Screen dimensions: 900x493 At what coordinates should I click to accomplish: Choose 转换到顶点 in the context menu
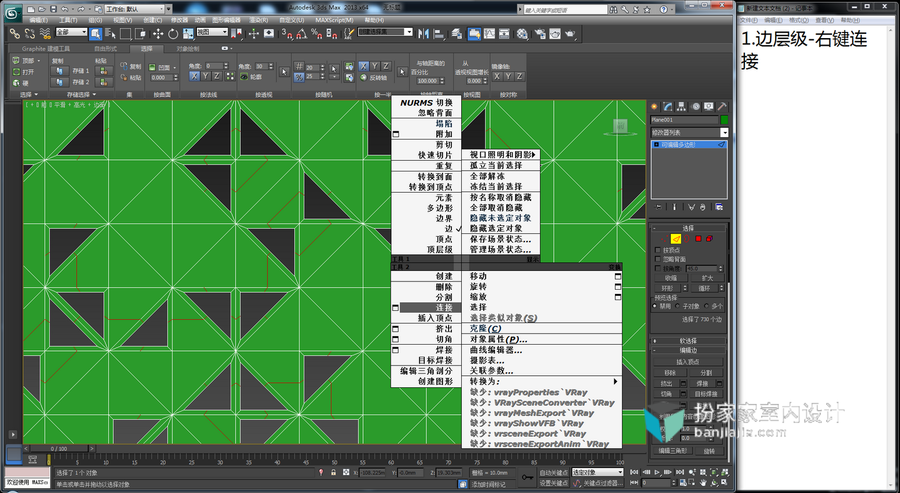pyautogui.click(x=430, y=187)
